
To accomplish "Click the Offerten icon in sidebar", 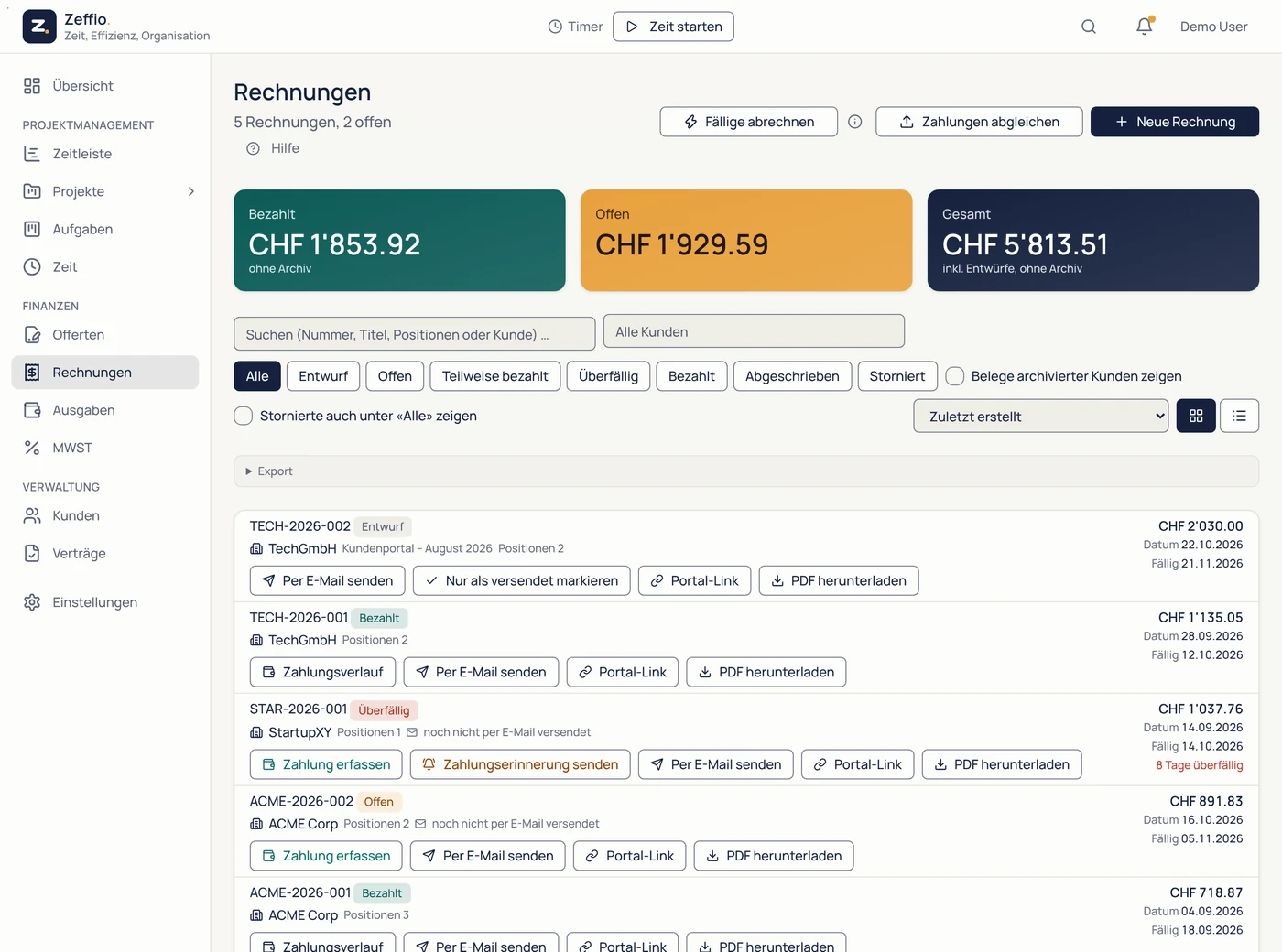I will pos(32,335).
